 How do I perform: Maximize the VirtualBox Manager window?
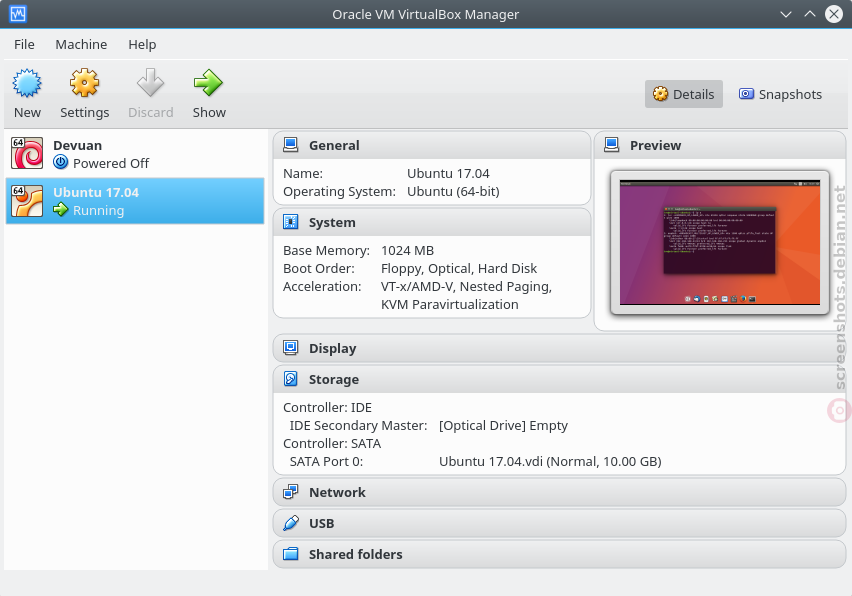coord(810,14)
